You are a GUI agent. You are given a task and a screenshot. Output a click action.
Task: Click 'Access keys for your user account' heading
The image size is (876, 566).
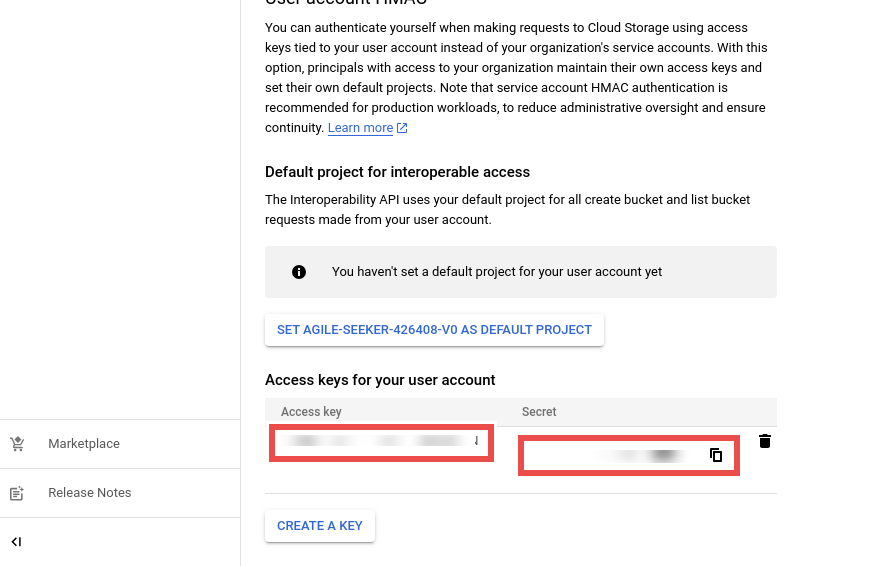[x=380, y=380]
